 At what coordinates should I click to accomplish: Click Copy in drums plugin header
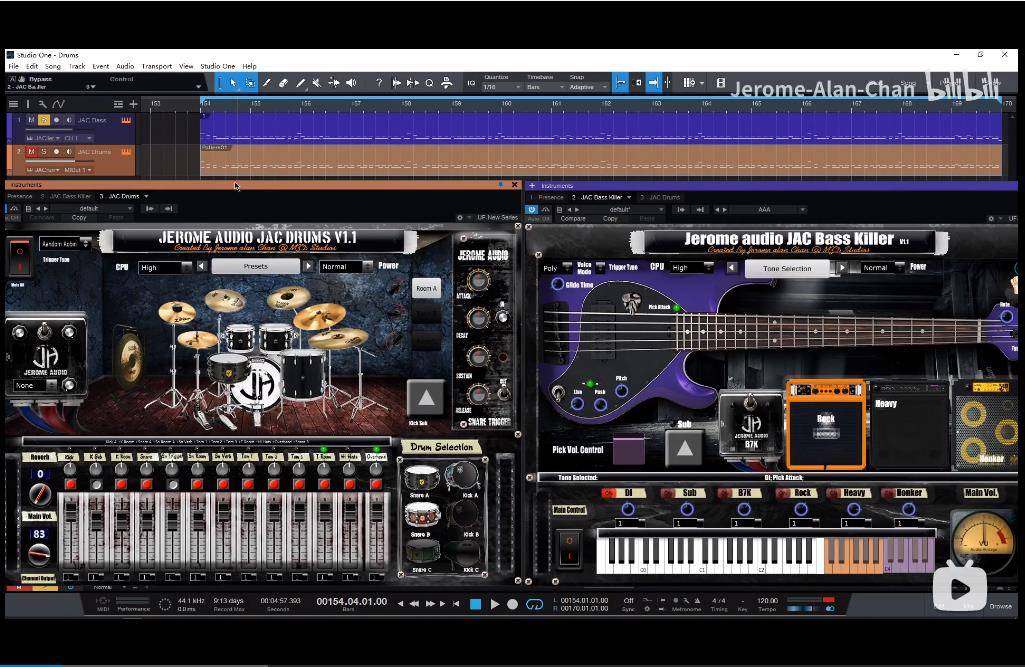(79, 218)
